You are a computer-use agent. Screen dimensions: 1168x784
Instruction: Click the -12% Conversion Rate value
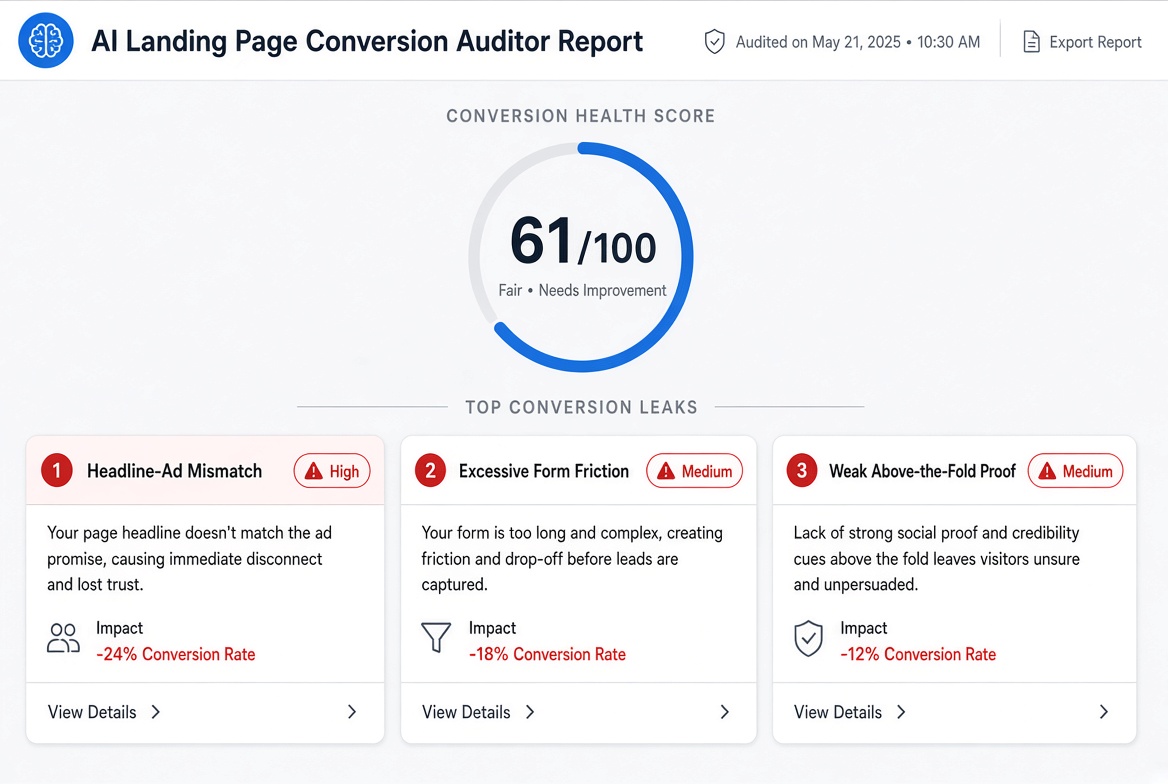[918, 654]
